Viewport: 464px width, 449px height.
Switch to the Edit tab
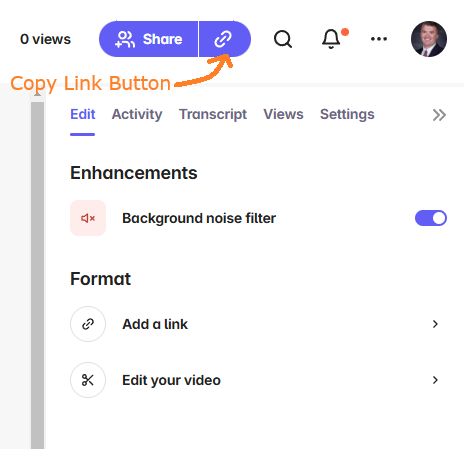tap(83, 114)
